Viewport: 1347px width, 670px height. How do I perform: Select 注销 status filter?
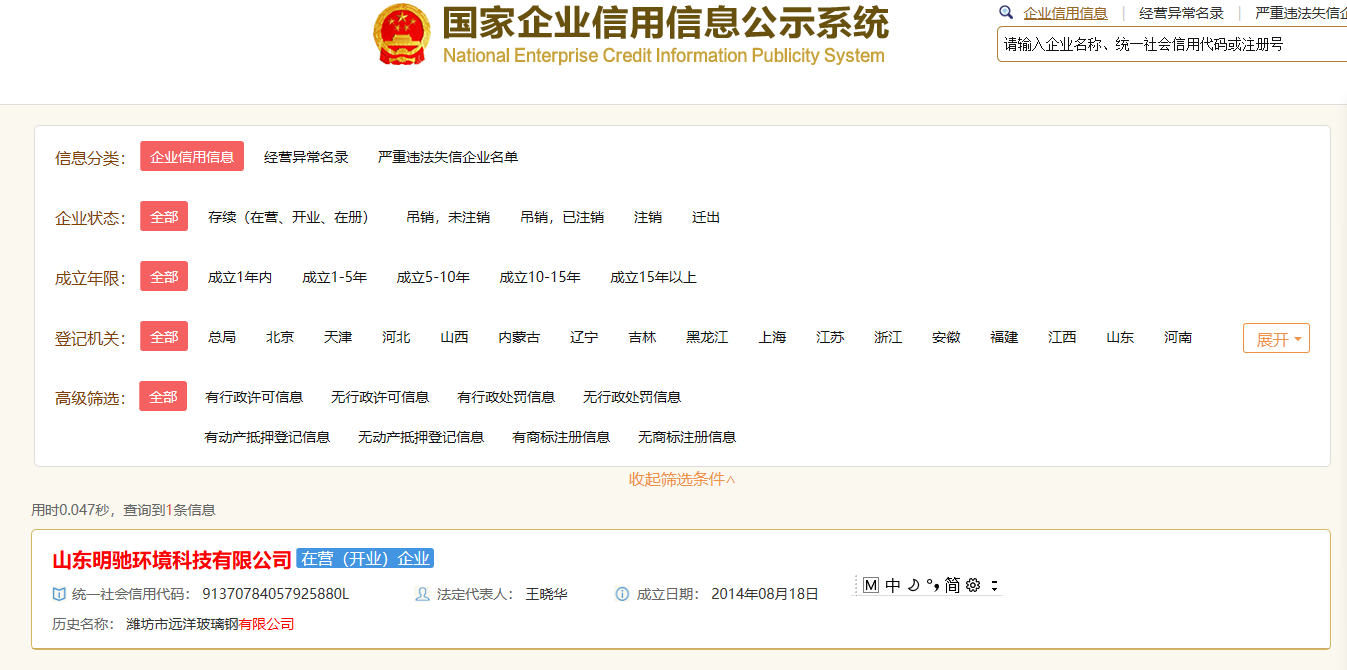click(x=648, y=217)
